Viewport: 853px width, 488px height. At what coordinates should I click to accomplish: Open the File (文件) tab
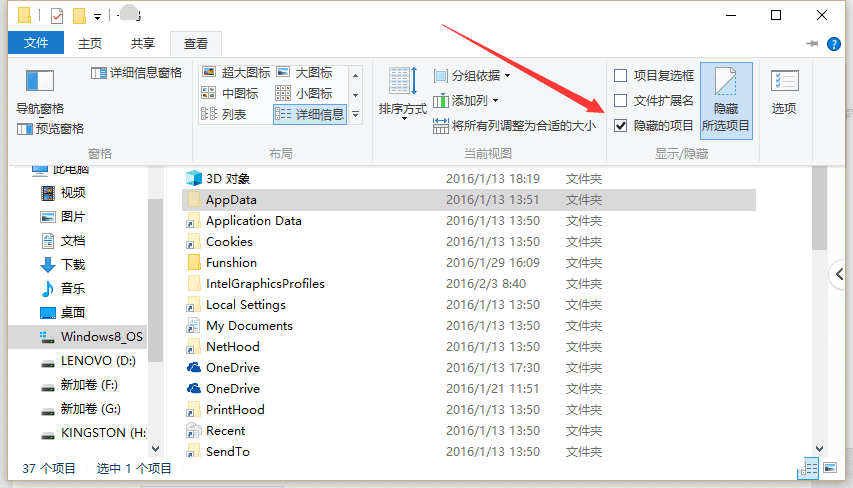pyautogui.click(x=36, y=43)
